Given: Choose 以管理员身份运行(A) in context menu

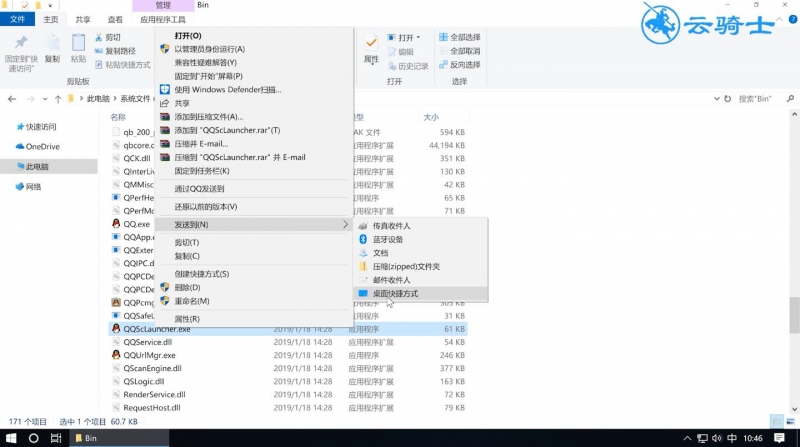Looking at the screenshot, I should (x=254, y=49).
